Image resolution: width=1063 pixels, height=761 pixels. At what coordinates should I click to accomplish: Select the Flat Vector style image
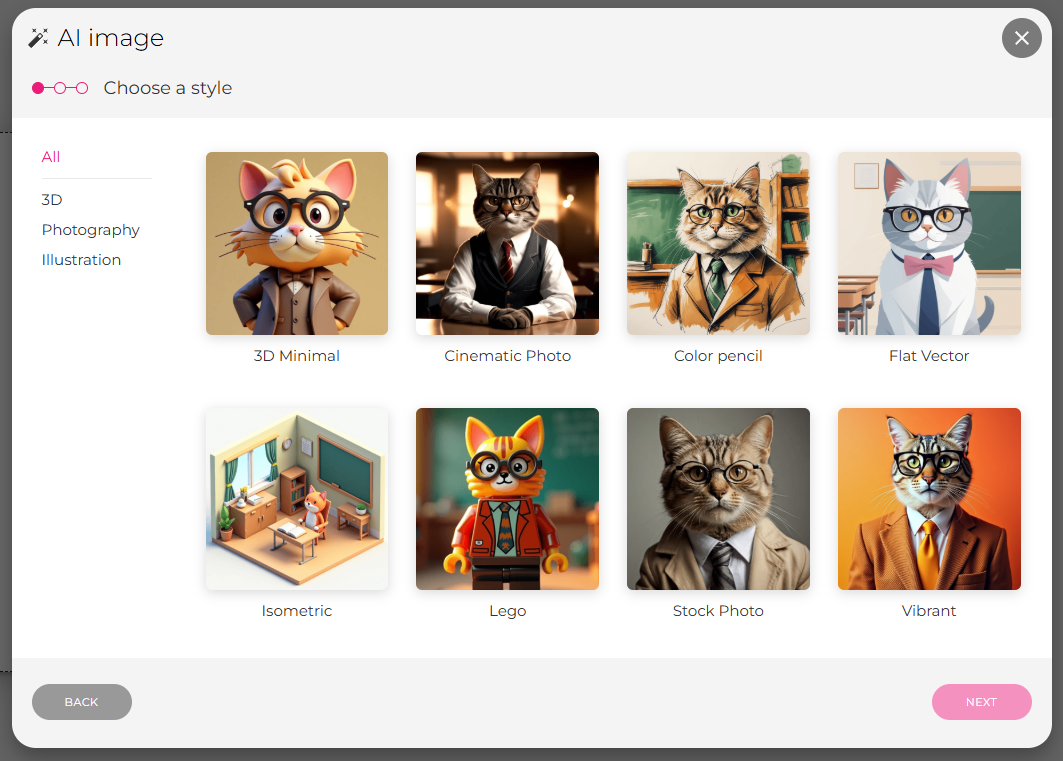point(929,243)
